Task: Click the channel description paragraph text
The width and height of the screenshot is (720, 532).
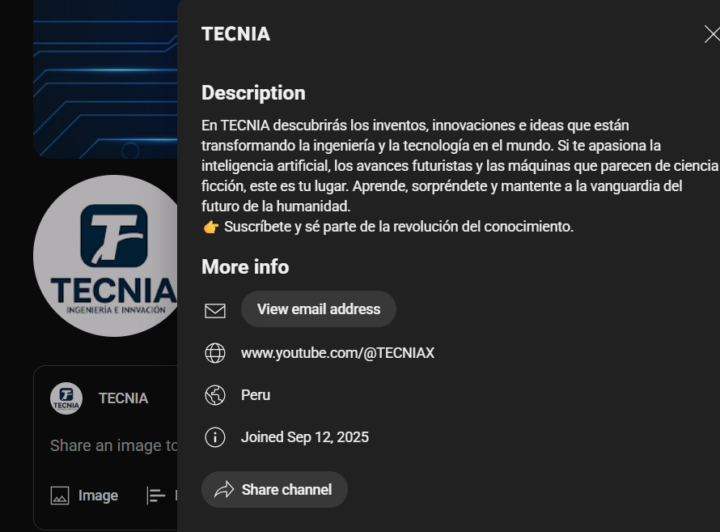Action: 459,176
